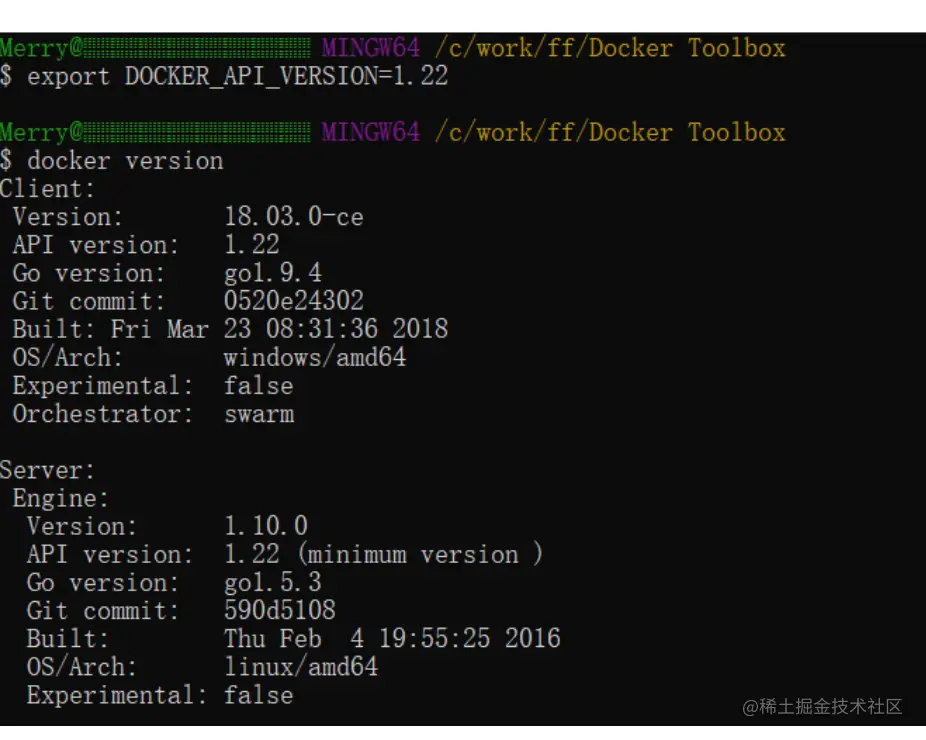Image resolution: width=926 pixels, height=740 pixels.
Task: Click server API version minimum version text
Action: [x=420, y=554]
